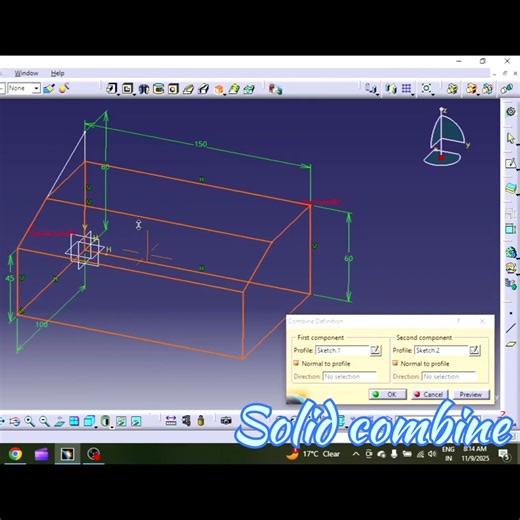The height and width of the screenshot is (520, 520).
Task: Click the Apply Material sphere icon
Action: (64, 88)
